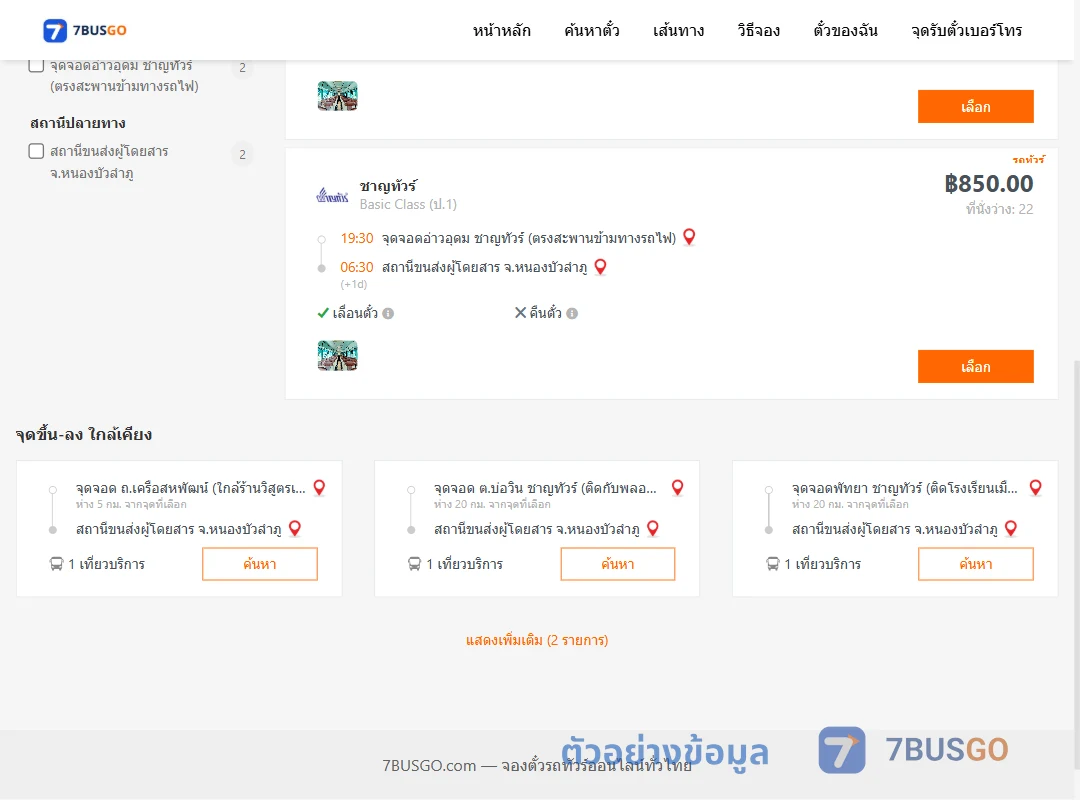Open จุดรับตั๋วเบอร์โทร menu item

[x=966, y=30]
